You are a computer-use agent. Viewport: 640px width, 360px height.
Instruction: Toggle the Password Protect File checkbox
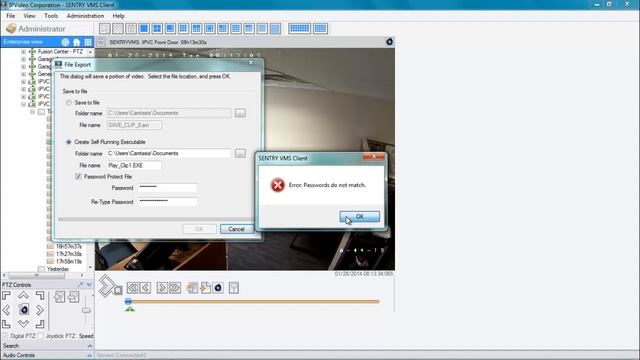point(78,177)
